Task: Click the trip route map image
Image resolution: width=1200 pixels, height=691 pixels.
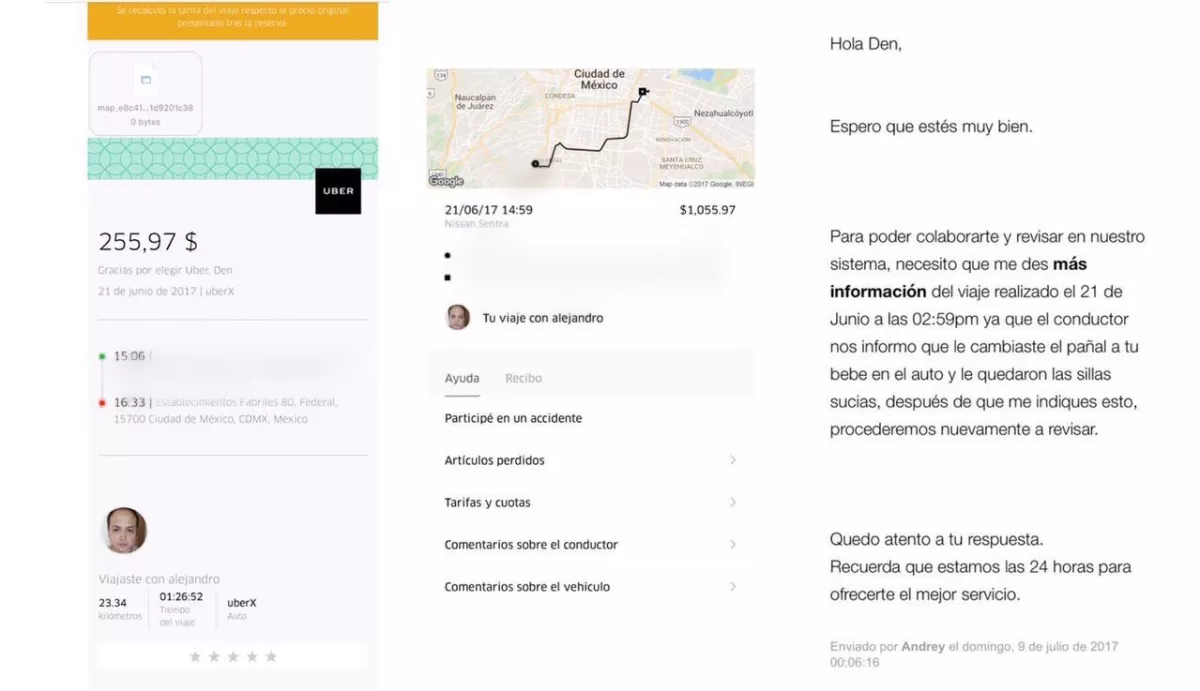Action: [590, 128]
